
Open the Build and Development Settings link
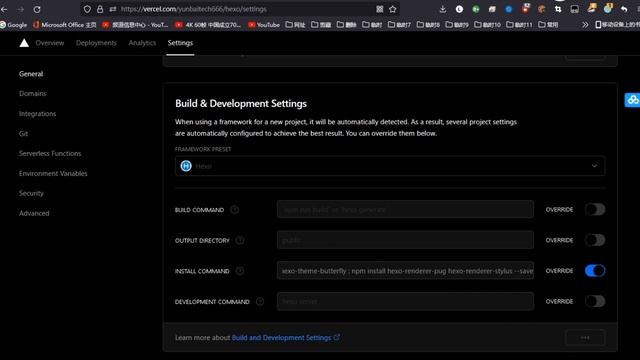(x=285, y=338)
